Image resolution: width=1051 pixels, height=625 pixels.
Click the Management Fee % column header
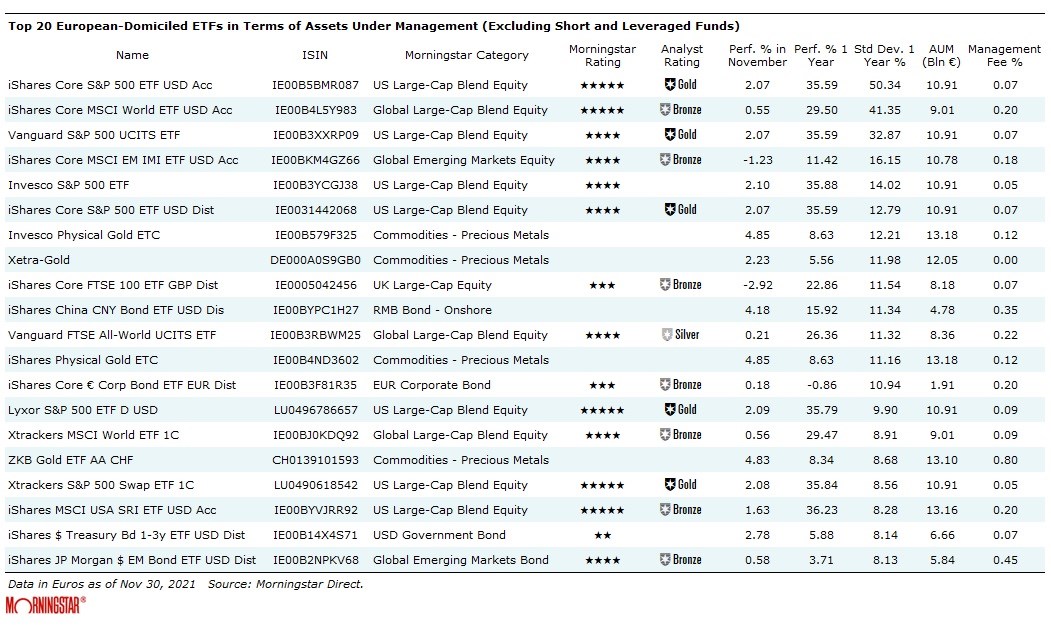click(1004, 55)
